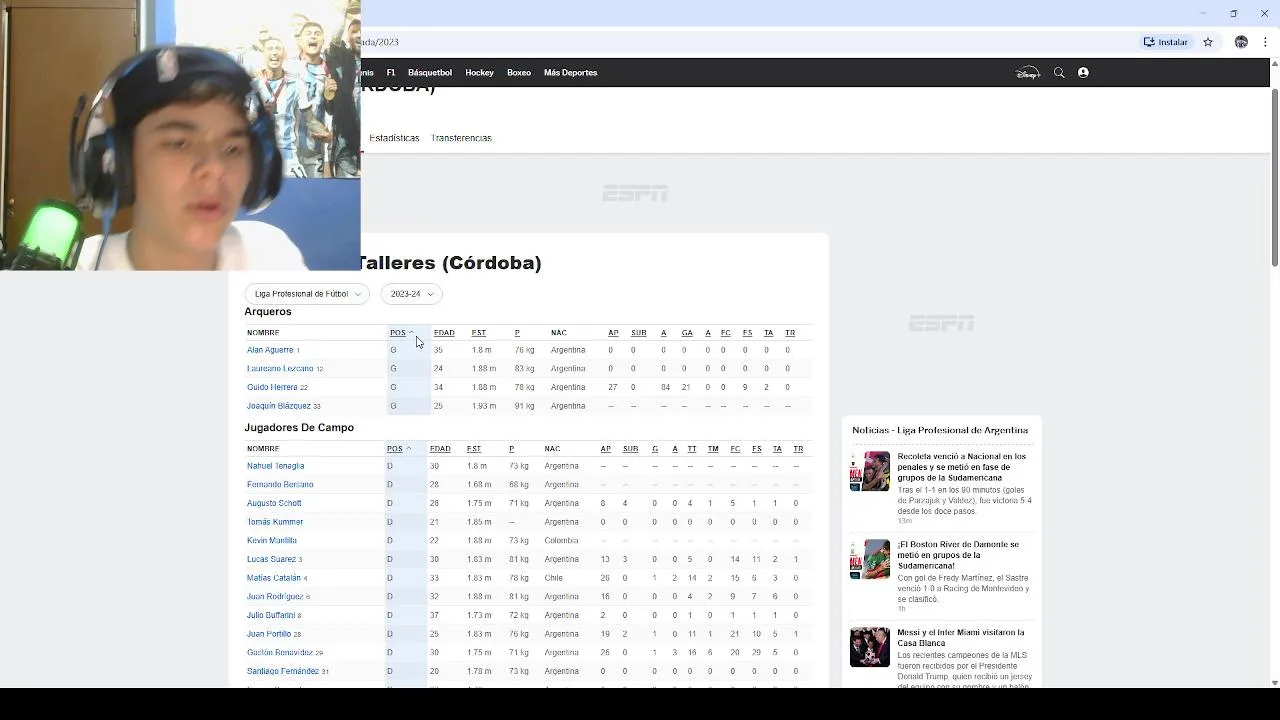
Task: Click the page vertical scrollbar thumb
Action: tap(1274, 178)
